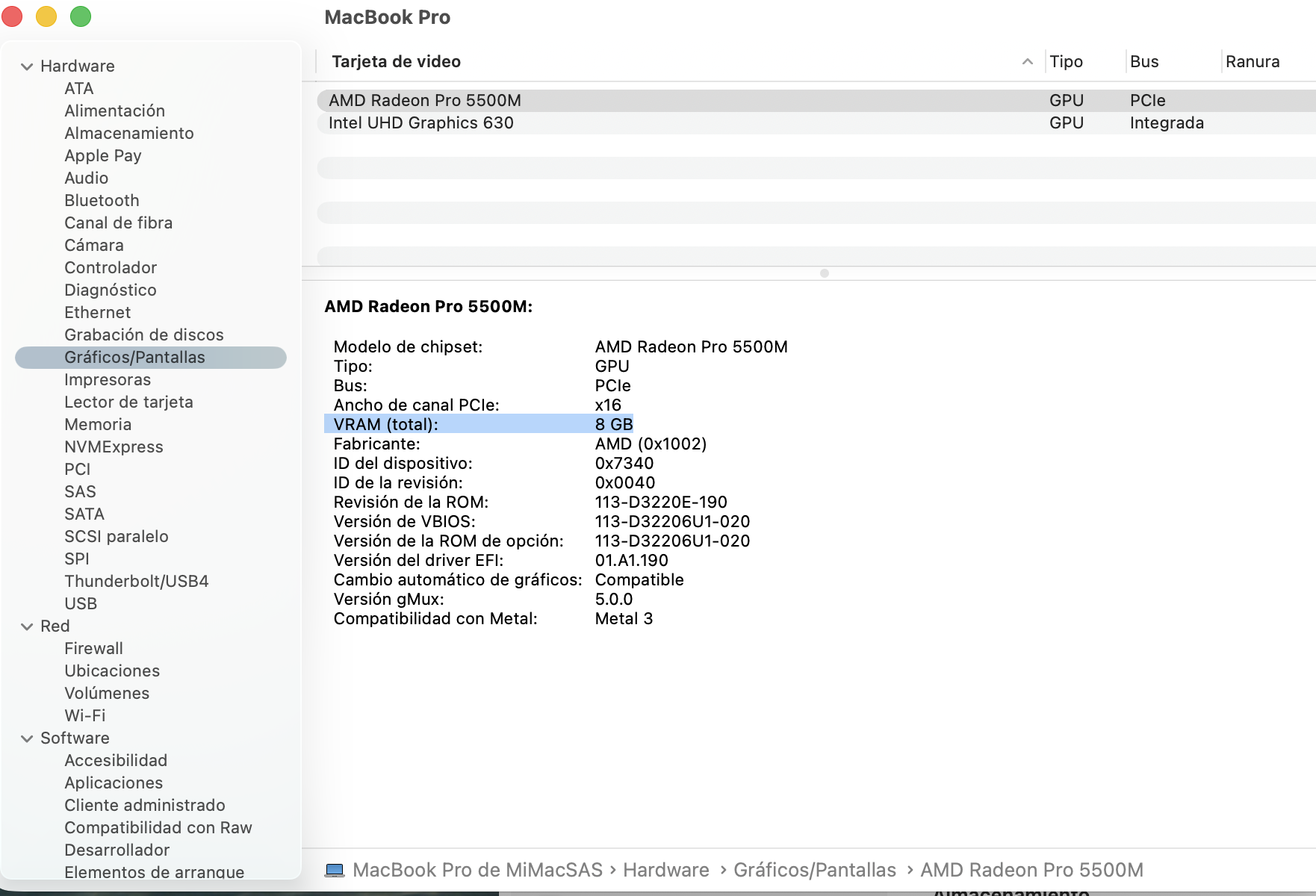Collapse the Hardware section chevron
The image size is (1316, 896).
coord(27,66)
